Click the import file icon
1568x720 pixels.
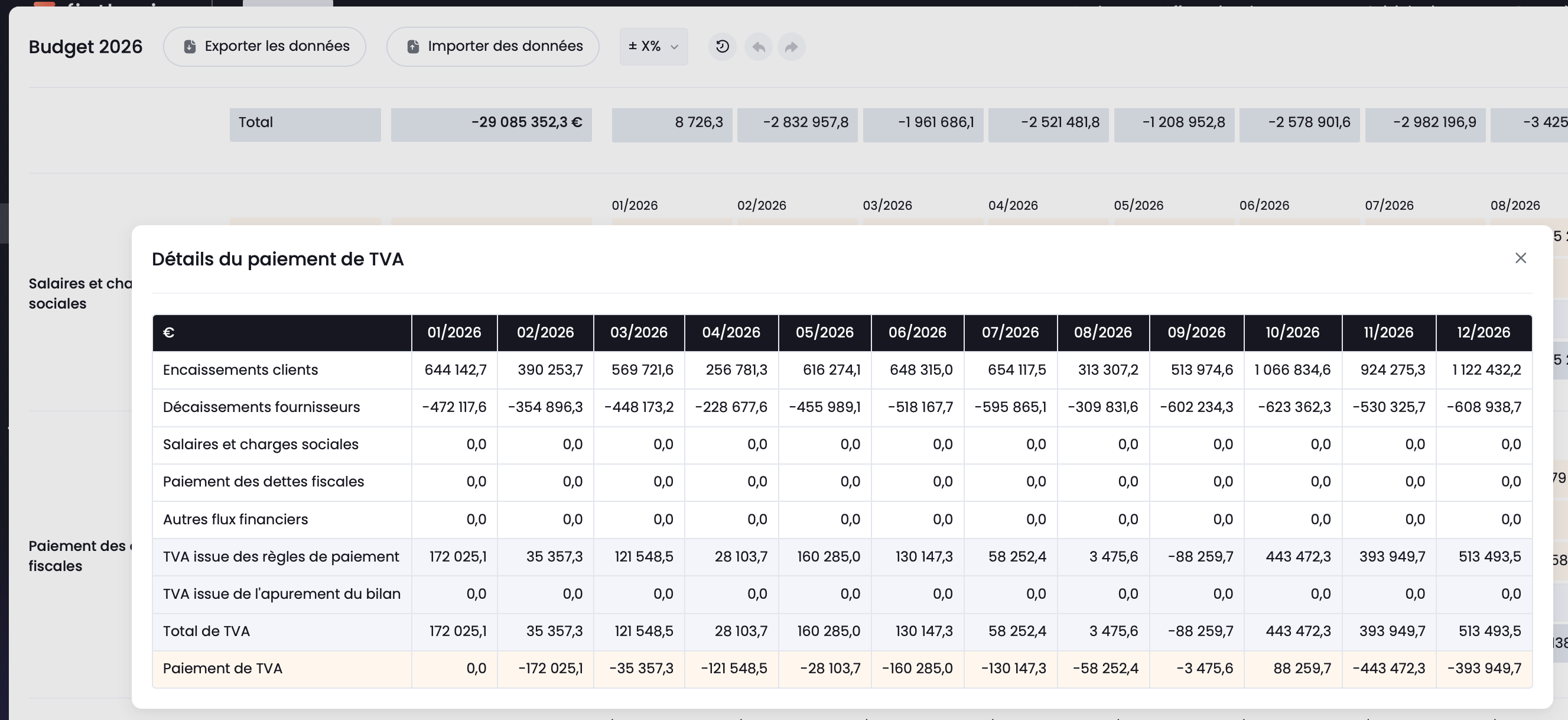[413, 47]
